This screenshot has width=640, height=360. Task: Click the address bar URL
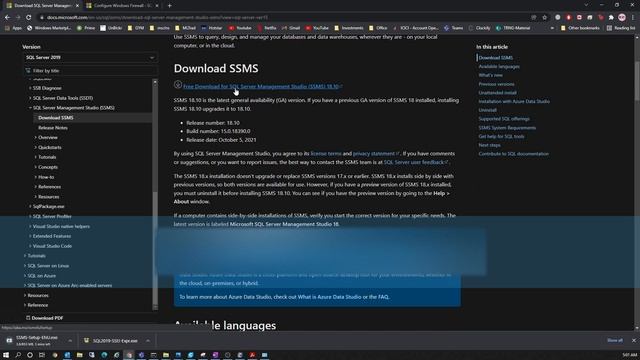pos(157,18)
